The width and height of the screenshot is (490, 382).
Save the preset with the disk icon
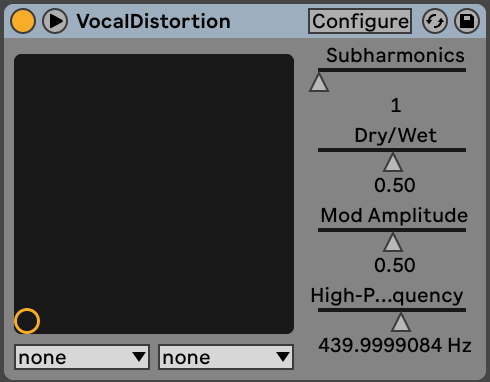467,21
